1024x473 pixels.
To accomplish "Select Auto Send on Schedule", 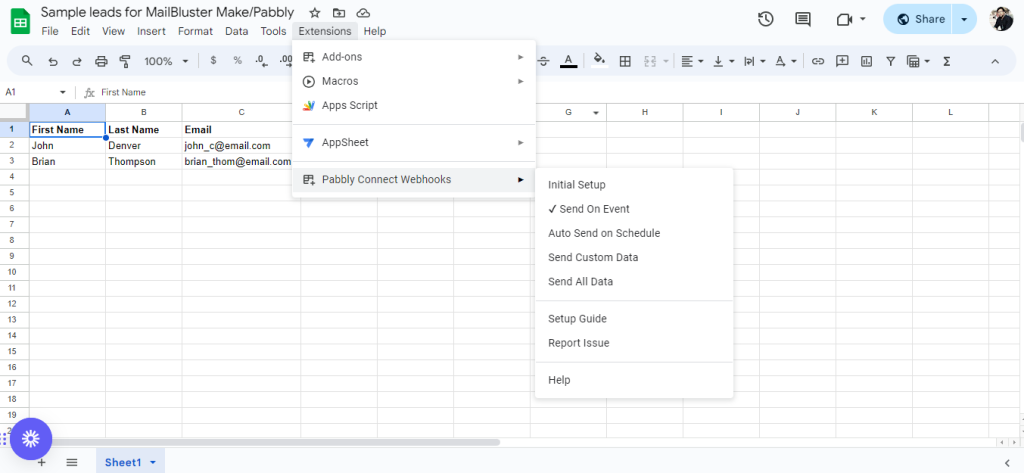I will (633, 233).
